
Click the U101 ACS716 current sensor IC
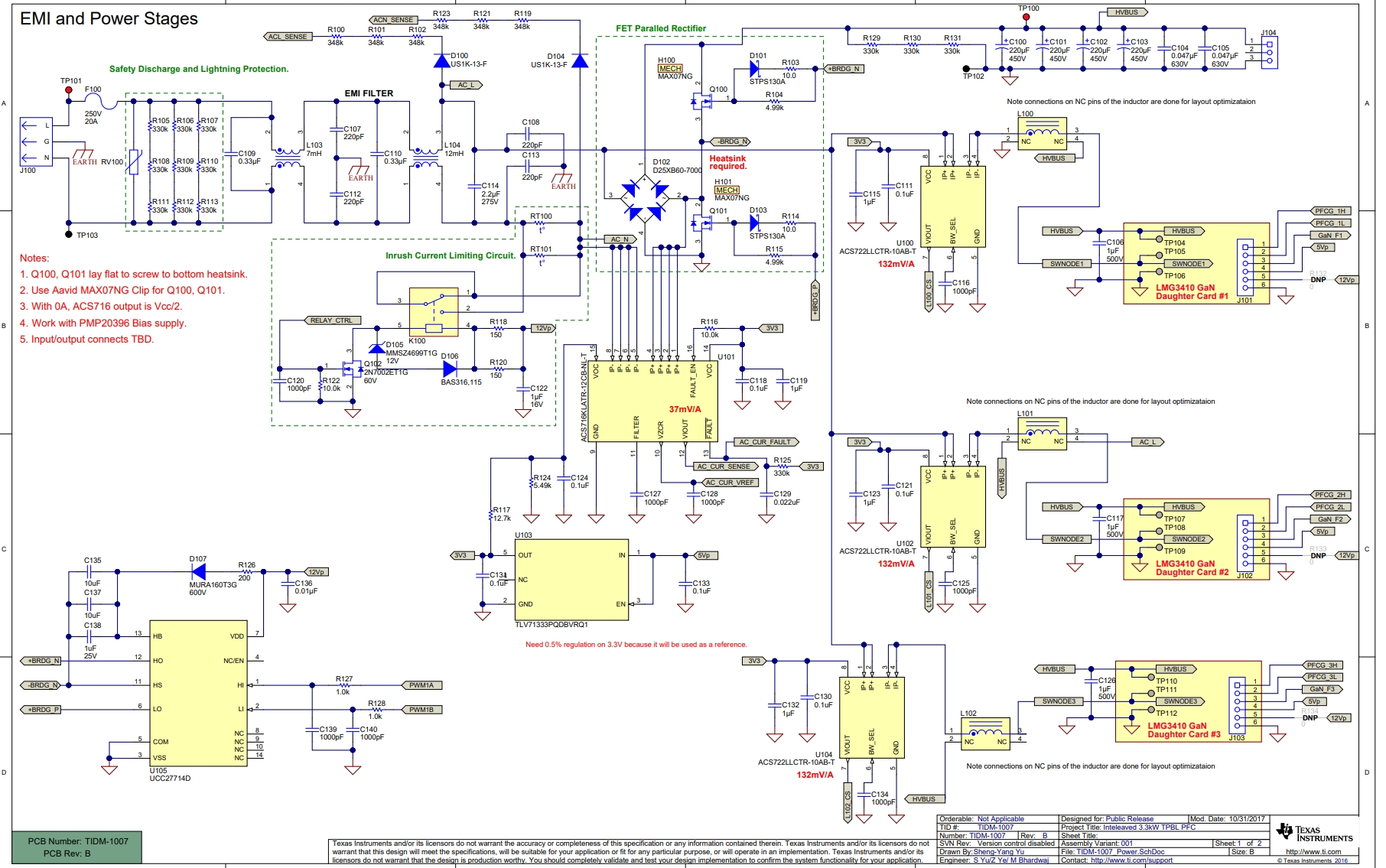pos(654,399)
